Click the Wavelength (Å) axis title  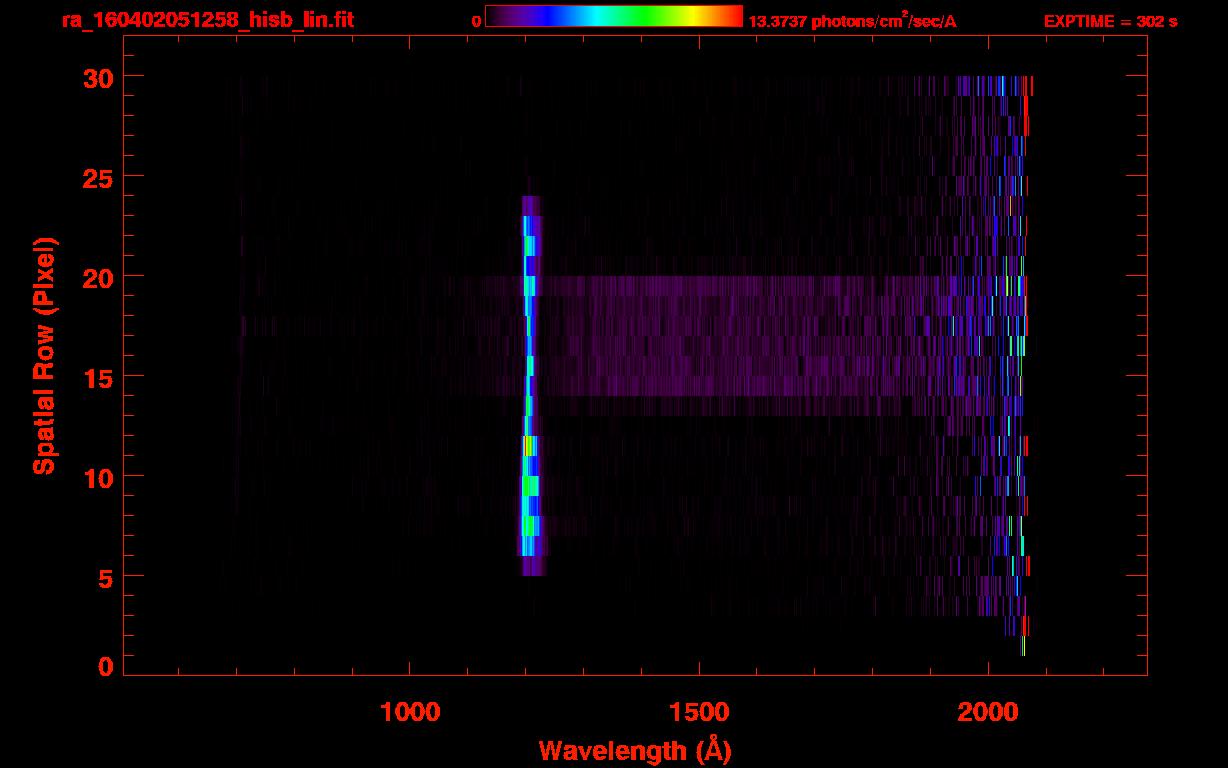[x=635, y=750]
